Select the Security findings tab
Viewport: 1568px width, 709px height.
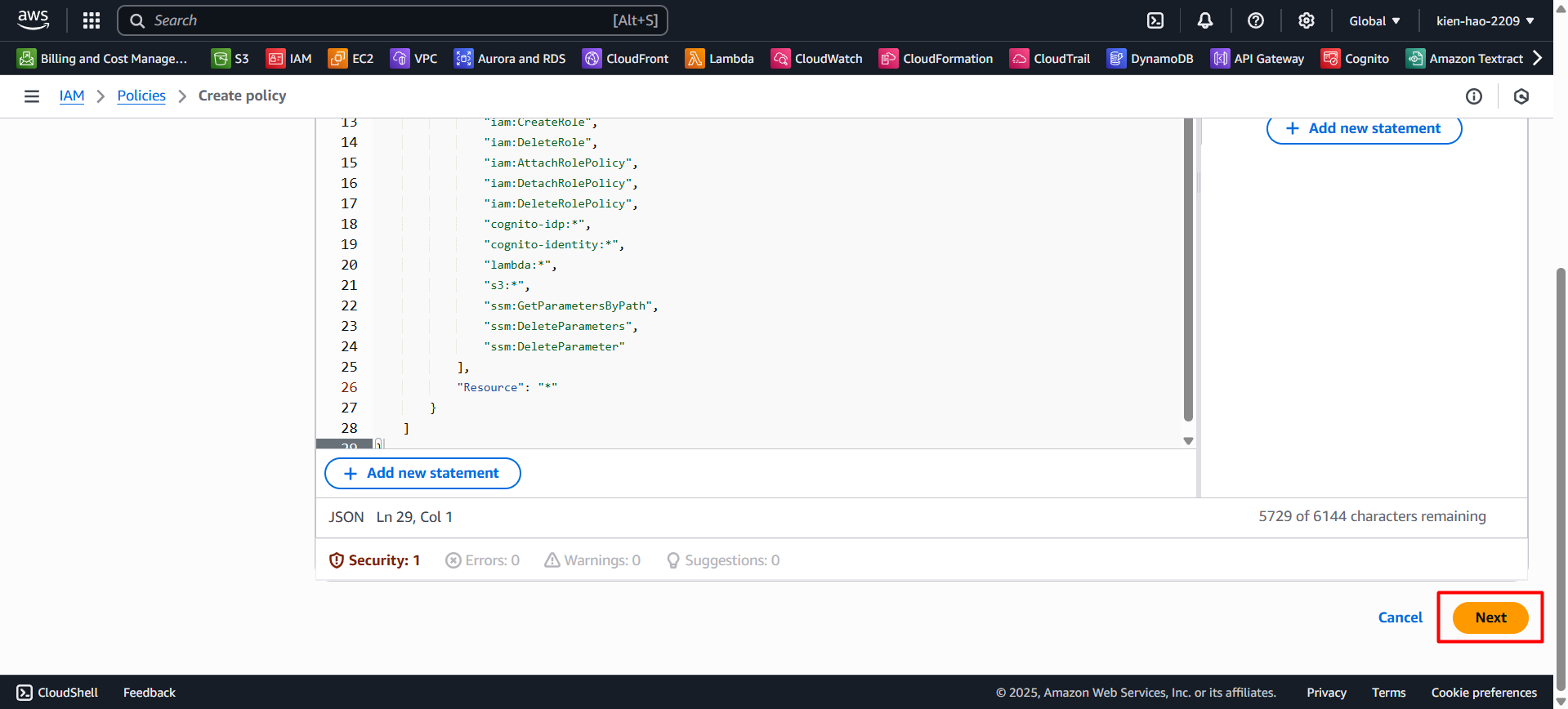374,560
